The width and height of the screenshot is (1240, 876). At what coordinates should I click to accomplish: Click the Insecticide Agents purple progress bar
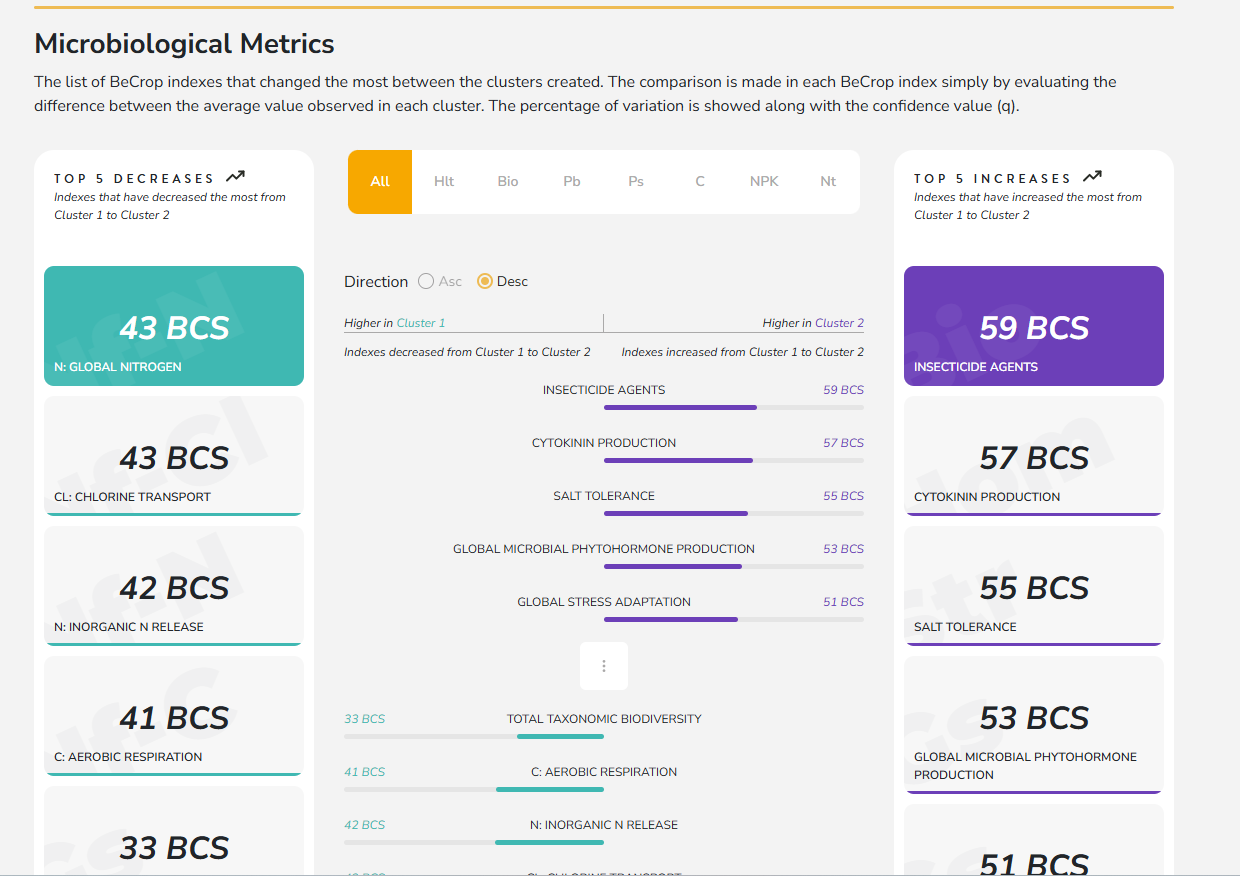[680, 408]
